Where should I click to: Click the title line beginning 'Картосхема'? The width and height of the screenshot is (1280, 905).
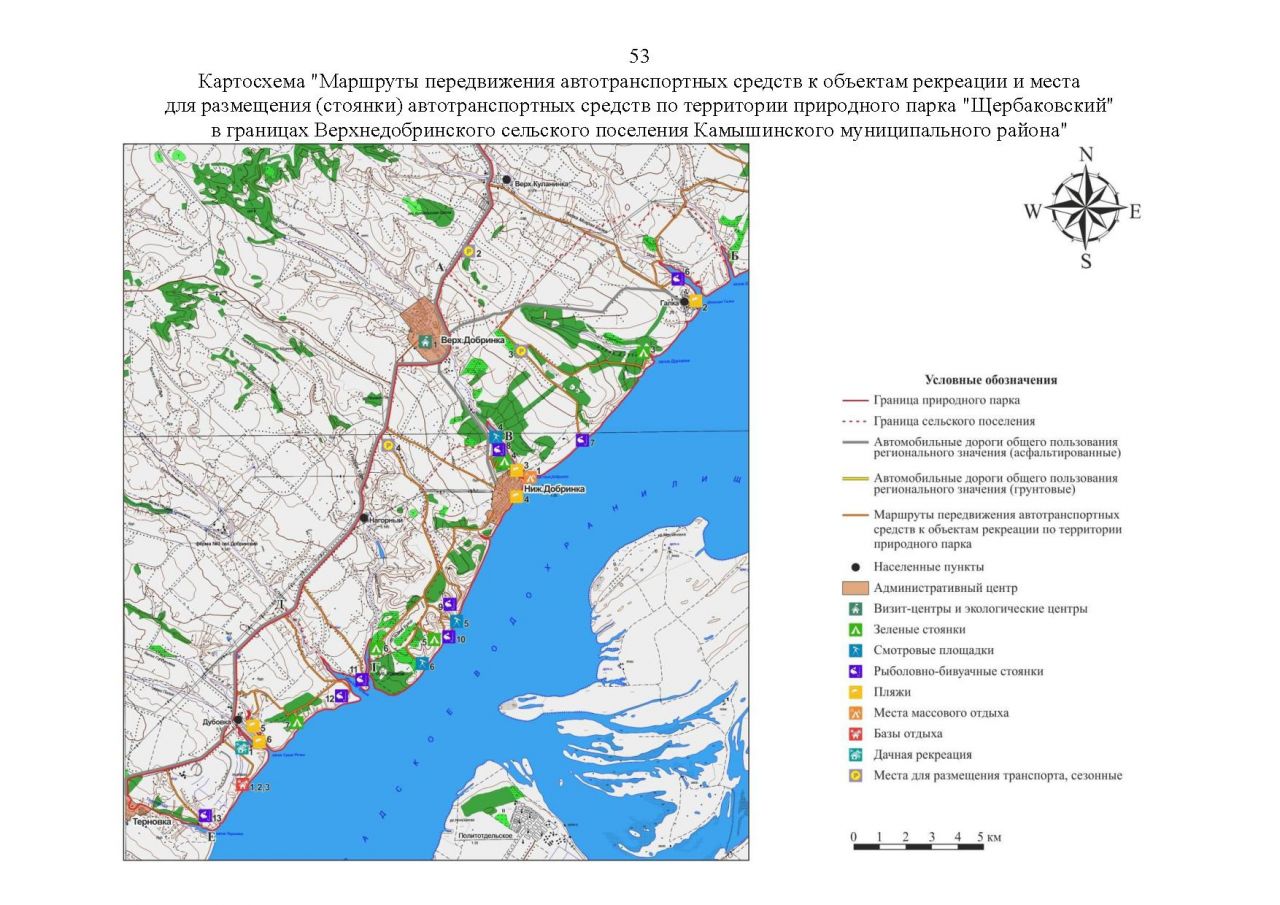tap(639, 80)
